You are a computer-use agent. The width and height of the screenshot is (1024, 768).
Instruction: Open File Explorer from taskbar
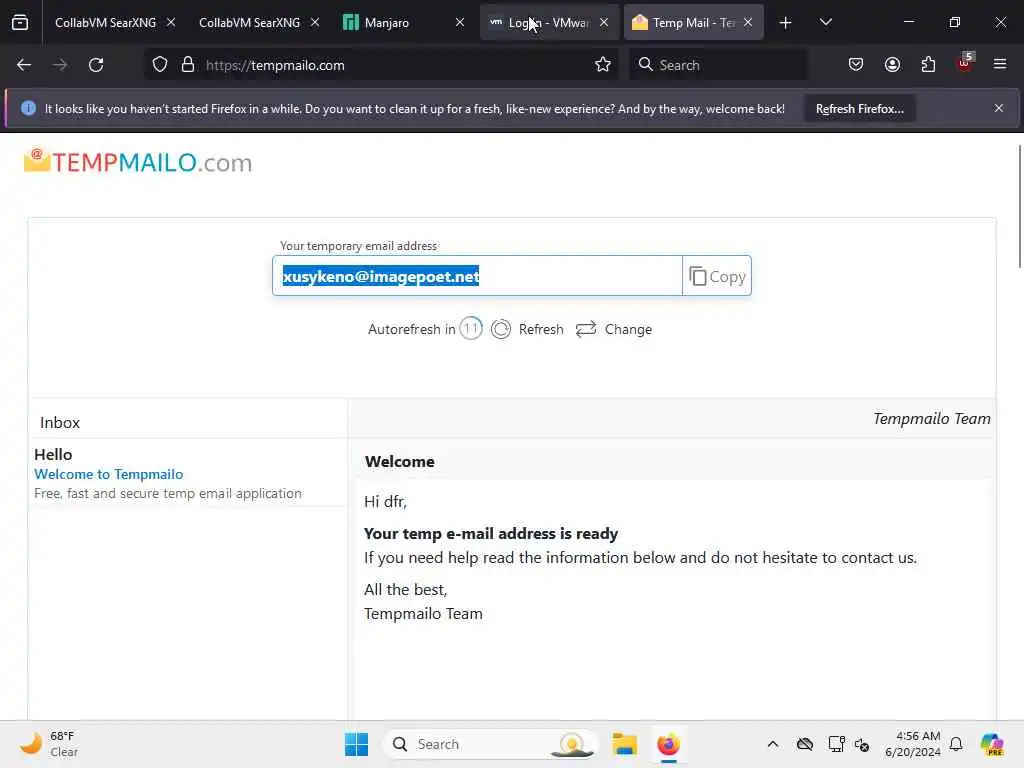624,744
